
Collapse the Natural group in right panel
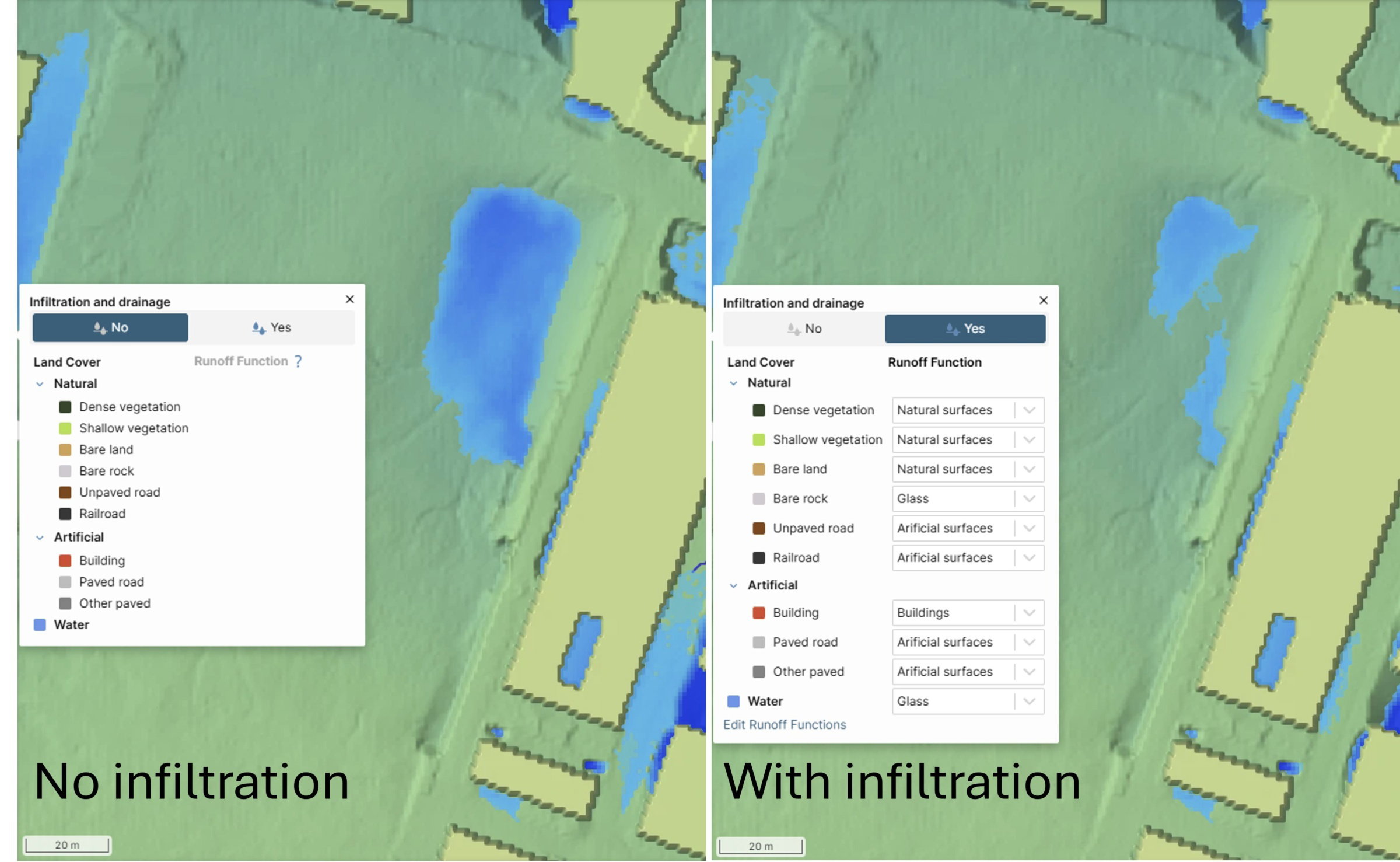coord(734,383)
